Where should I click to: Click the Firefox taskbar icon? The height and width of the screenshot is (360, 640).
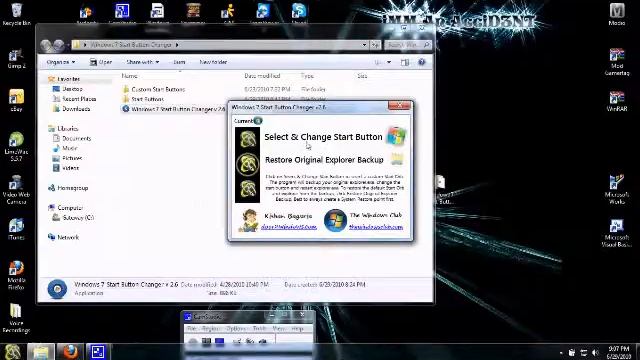(69, 351)
